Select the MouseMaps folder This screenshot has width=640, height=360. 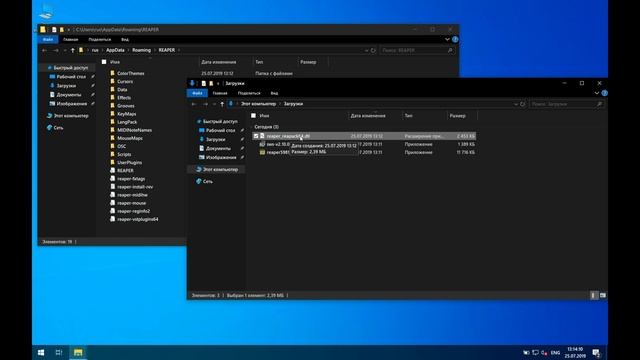click(x=130, y=138)
